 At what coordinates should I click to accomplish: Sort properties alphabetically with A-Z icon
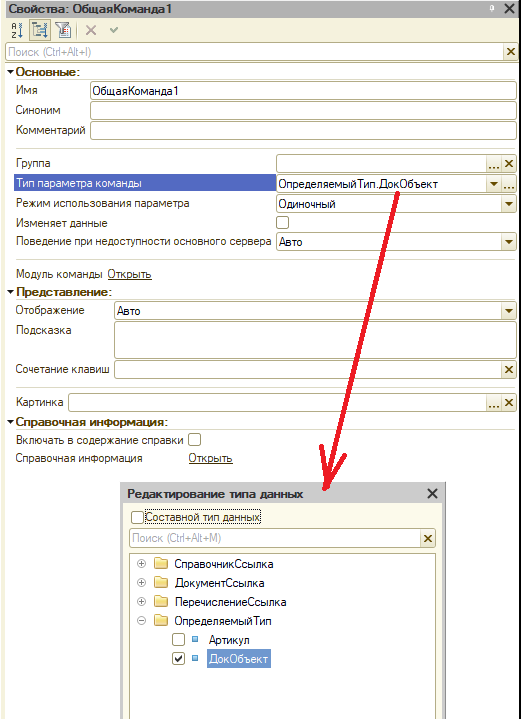(x=17, y=31)
